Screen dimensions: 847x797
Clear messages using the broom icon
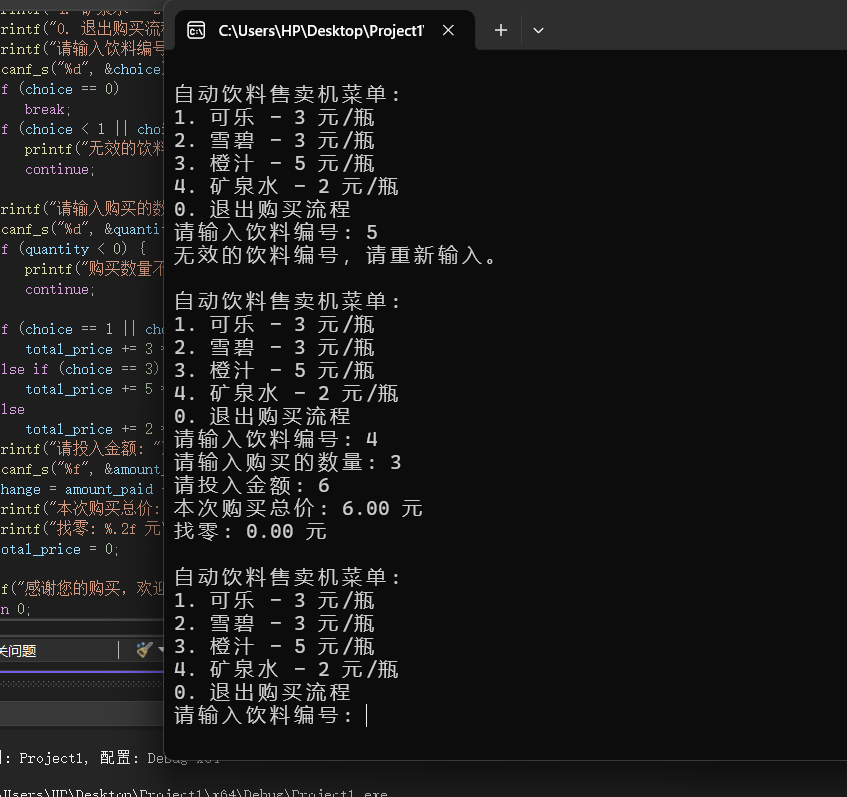(143, 650)
